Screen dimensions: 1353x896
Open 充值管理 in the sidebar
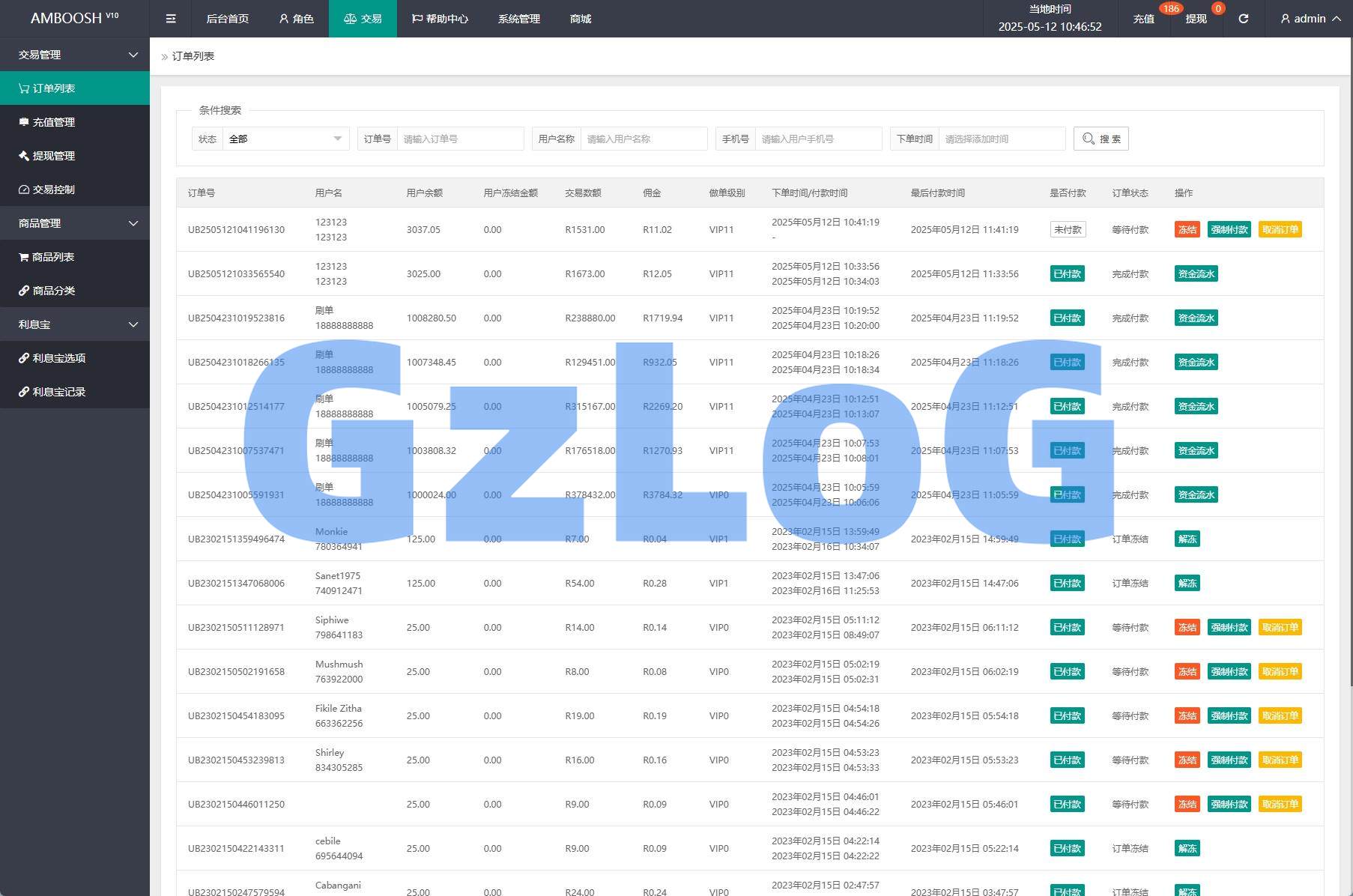(53, 122)
